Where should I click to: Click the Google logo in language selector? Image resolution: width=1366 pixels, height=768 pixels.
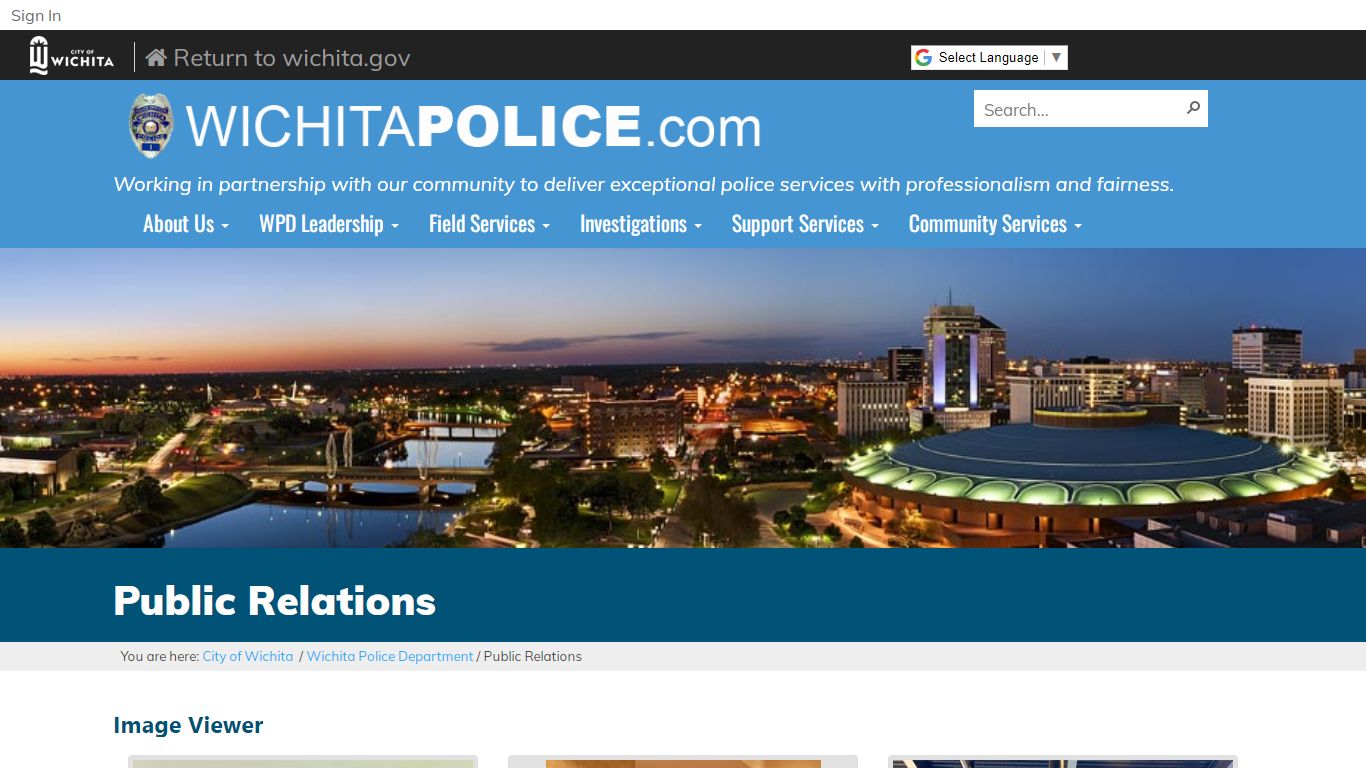pos(923,58)
